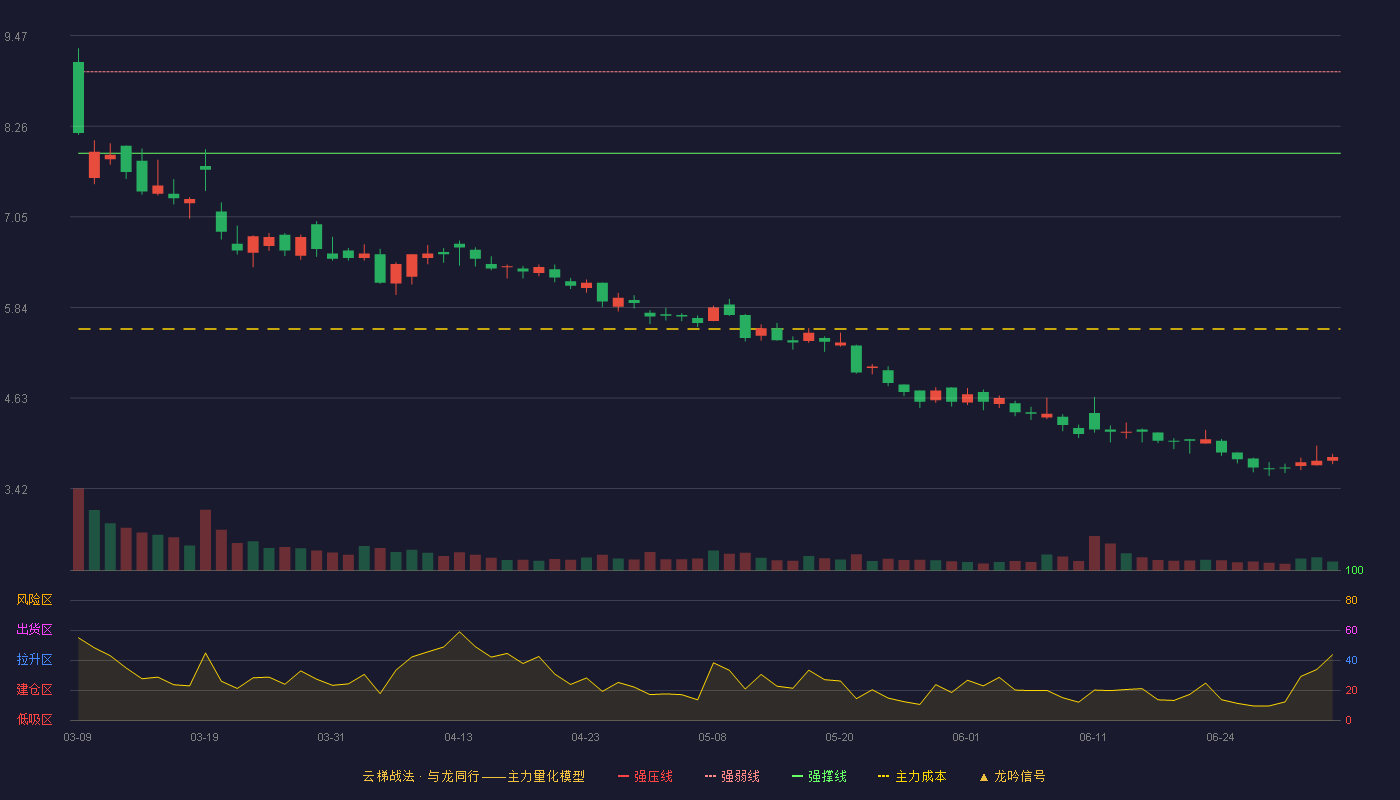Click the 3.42 price axis label
The height and width of the screenshot is (800, 1400).
point(16,490)
